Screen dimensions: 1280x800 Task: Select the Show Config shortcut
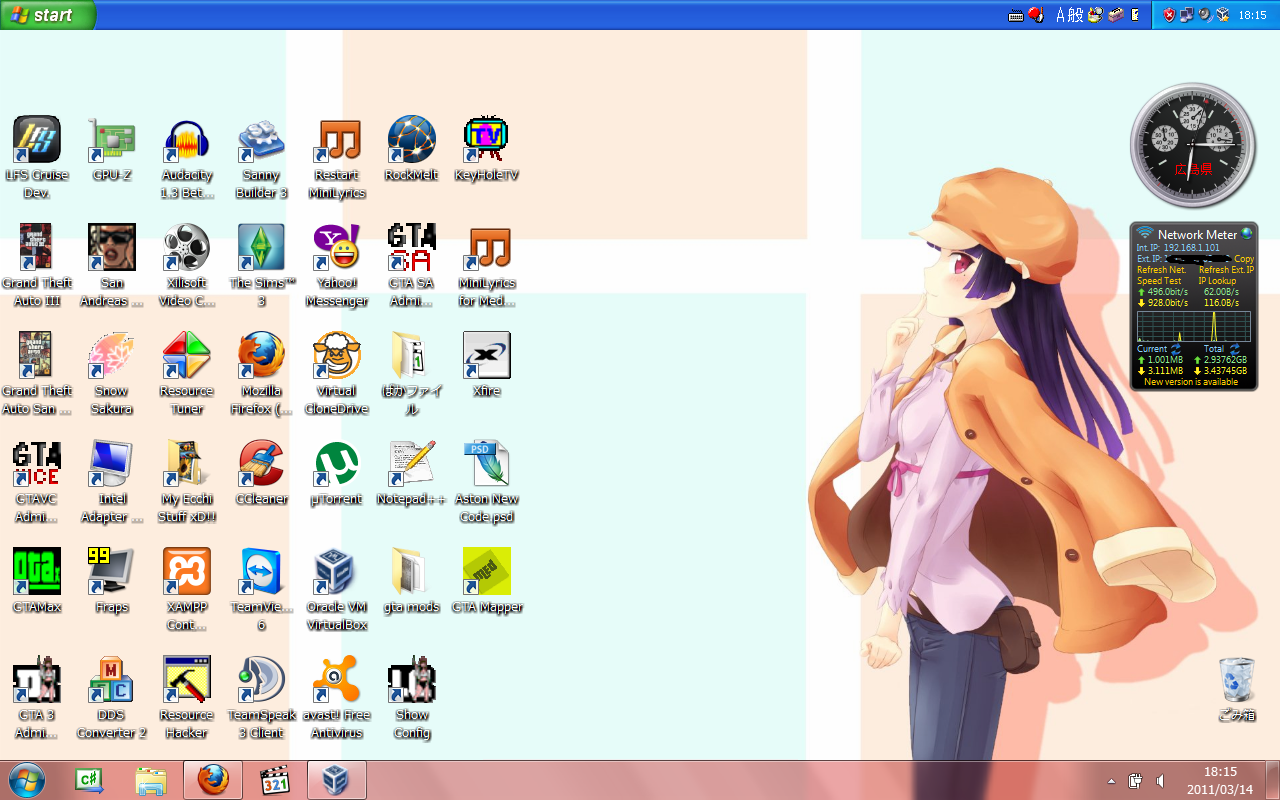[x=412, y=697]
